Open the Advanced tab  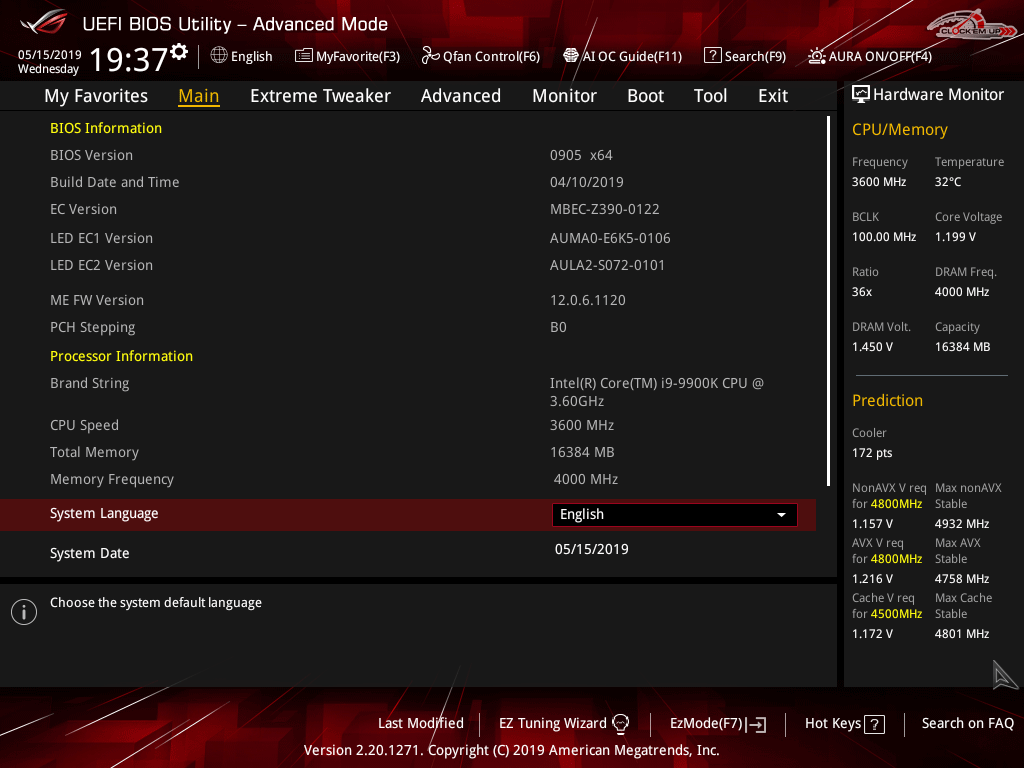pyautogui.click(x=460, y=96)
